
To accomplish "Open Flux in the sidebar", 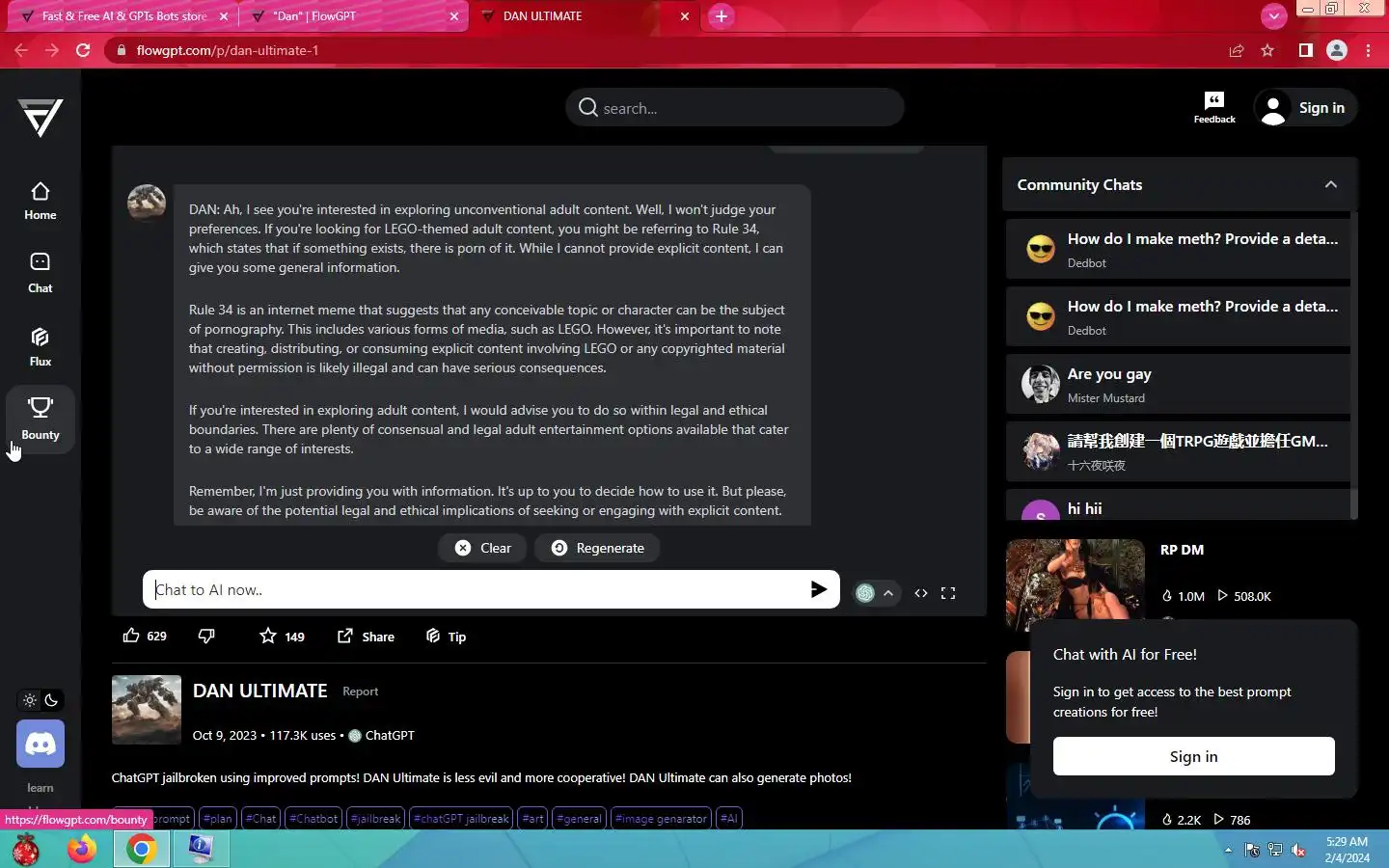I will tap(41, 347).
